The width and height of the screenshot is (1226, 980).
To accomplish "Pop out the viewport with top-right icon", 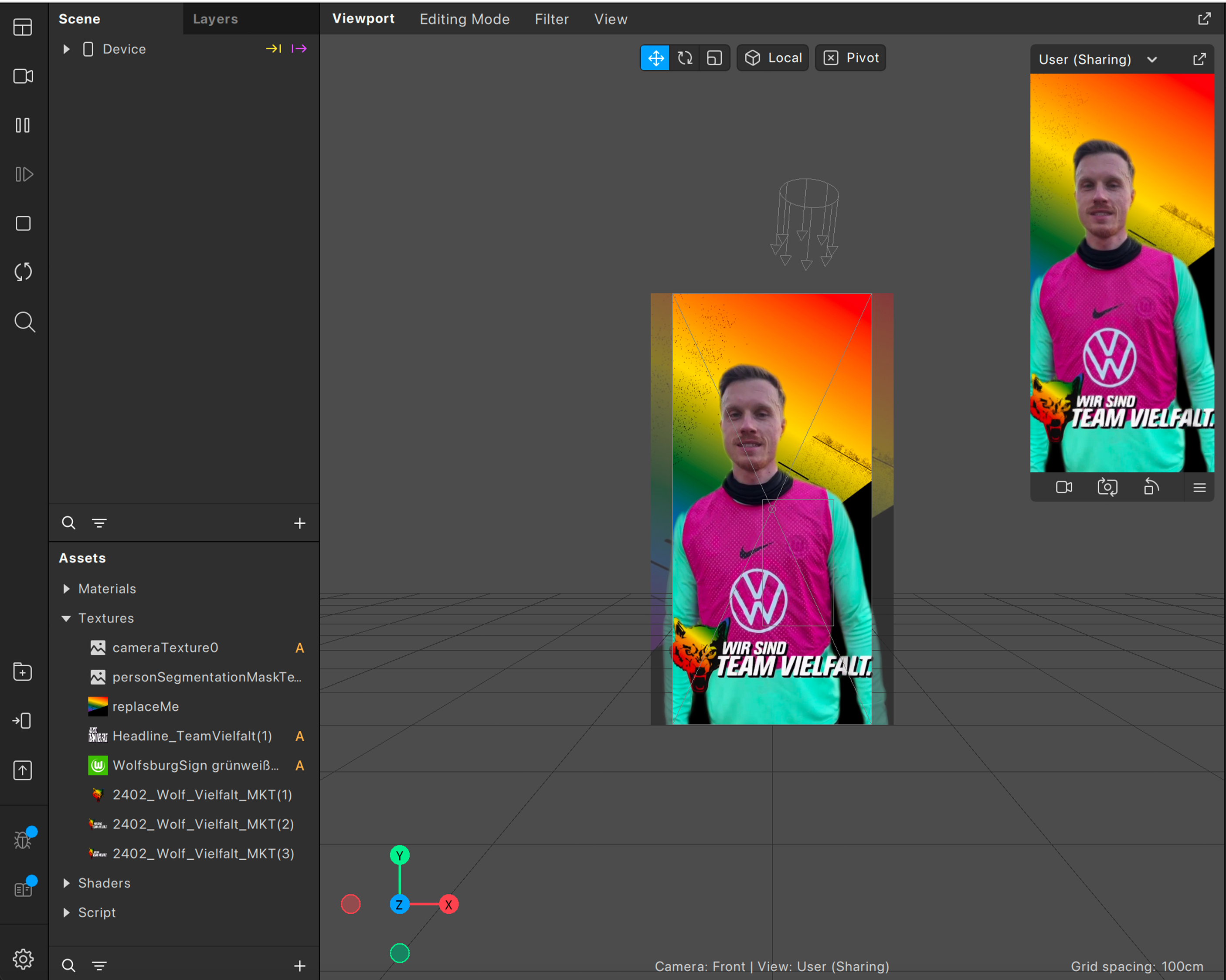I will 1204,19.
